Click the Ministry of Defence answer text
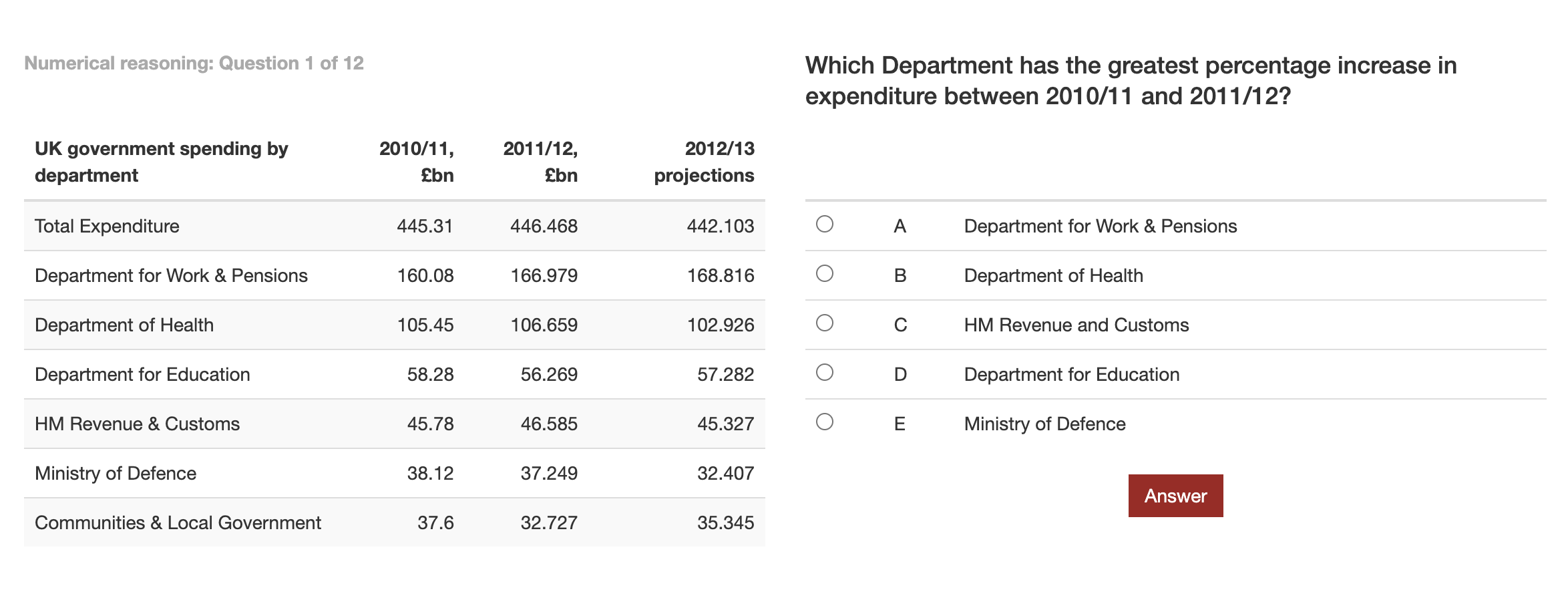The width and height of the screenshot is (1568, 604). pyautogui.click(x=1044, y=424)
